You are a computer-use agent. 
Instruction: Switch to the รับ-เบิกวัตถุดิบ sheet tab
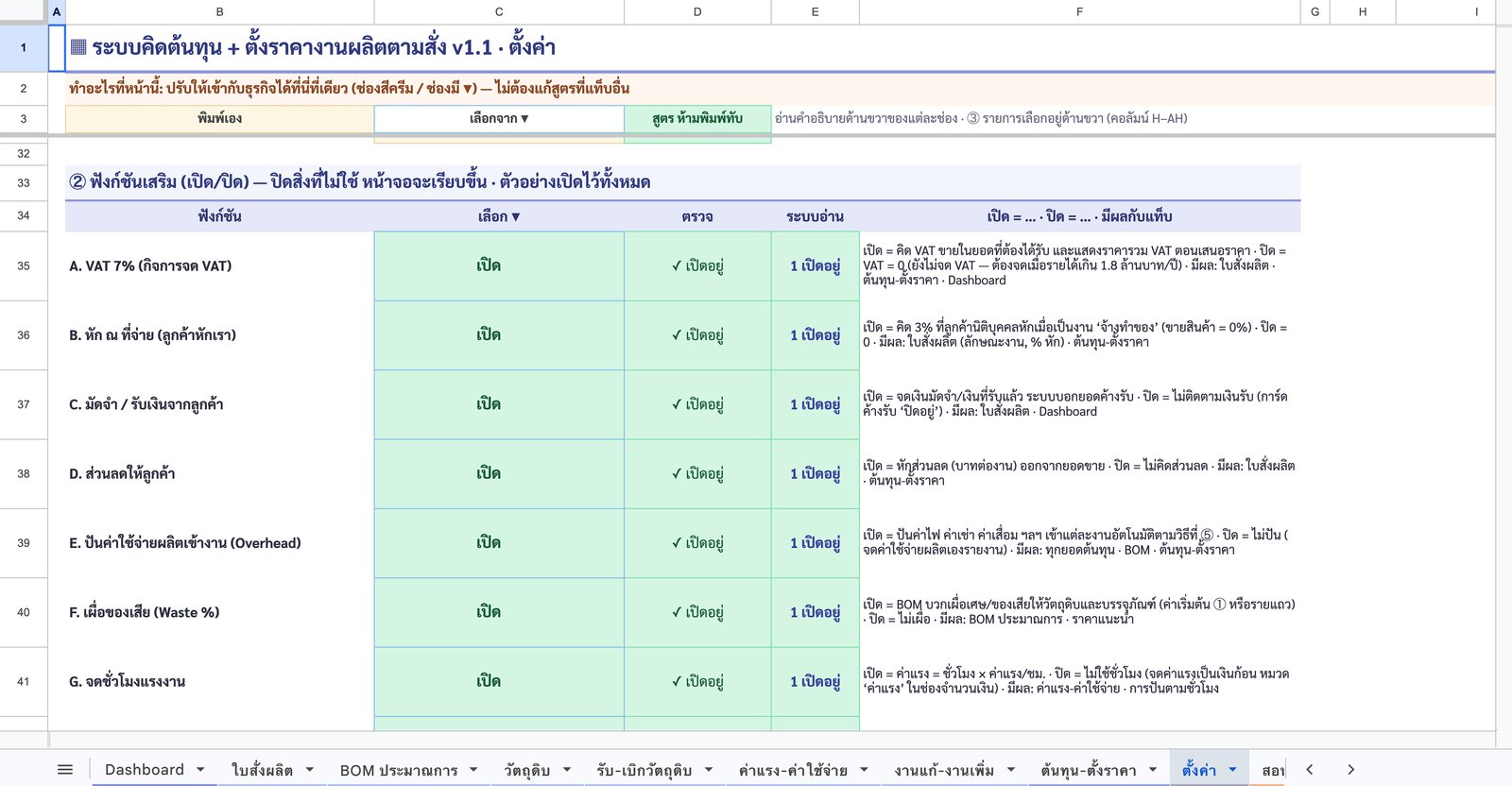pos(644,770)
